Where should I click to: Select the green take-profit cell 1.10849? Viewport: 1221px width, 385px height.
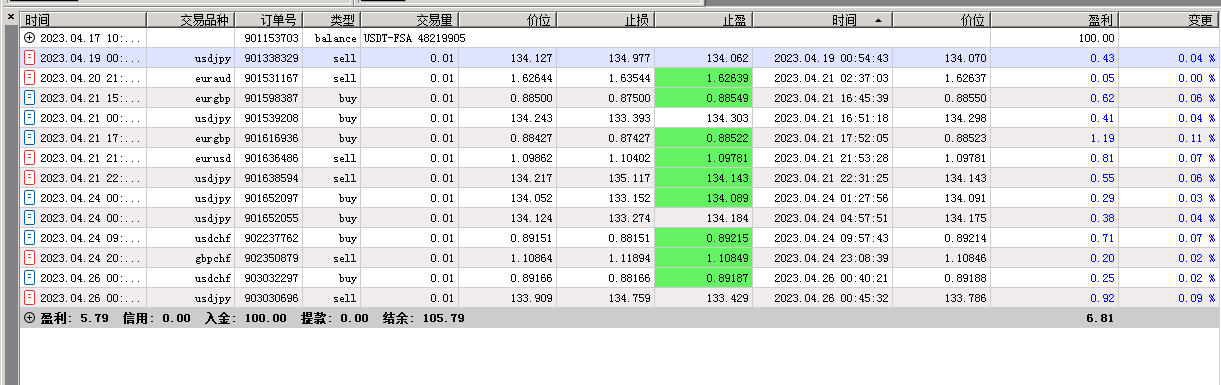pos(703,258)
